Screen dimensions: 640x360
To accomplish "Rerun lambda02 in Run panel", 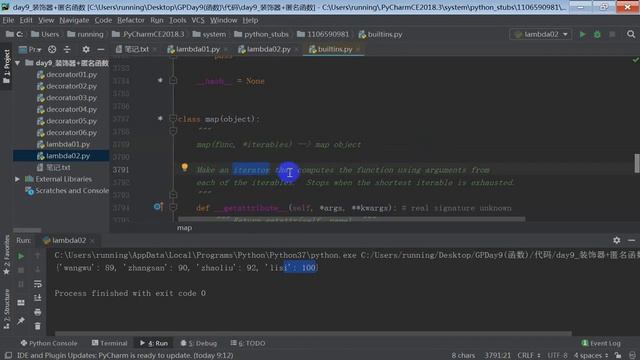I will (x=21, y=256).
